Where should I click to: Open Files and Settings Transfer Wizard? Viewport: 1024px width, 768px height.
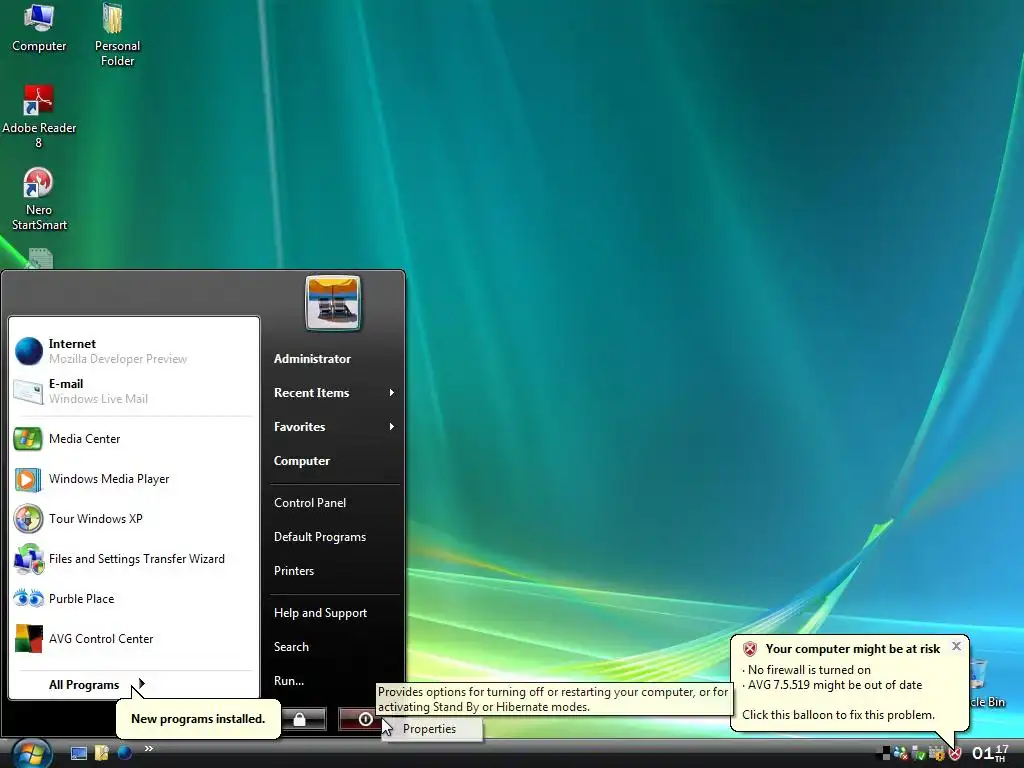coord(133,558)
